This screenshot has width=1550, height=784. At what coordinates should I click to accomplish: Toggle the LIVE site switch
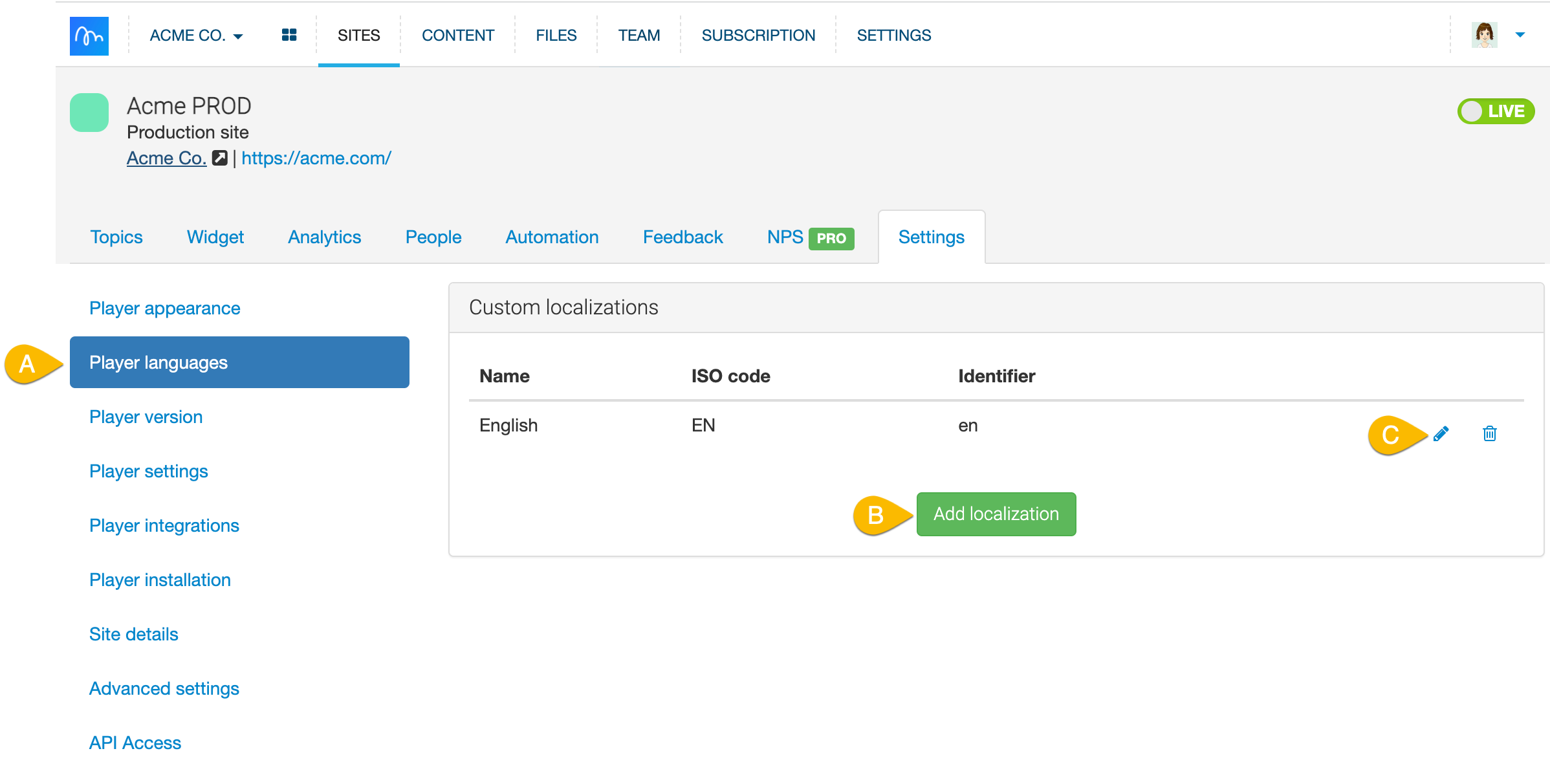pos(1495,111)
